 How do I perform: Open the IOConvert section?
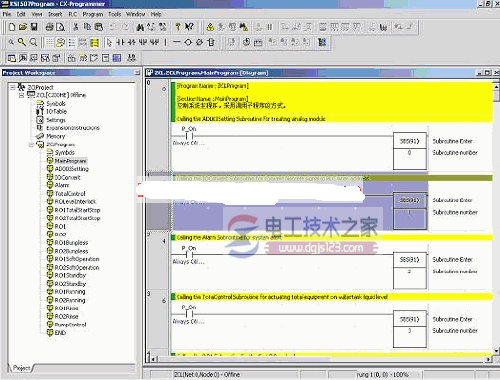pyautogui.click(x=67, y=178)
